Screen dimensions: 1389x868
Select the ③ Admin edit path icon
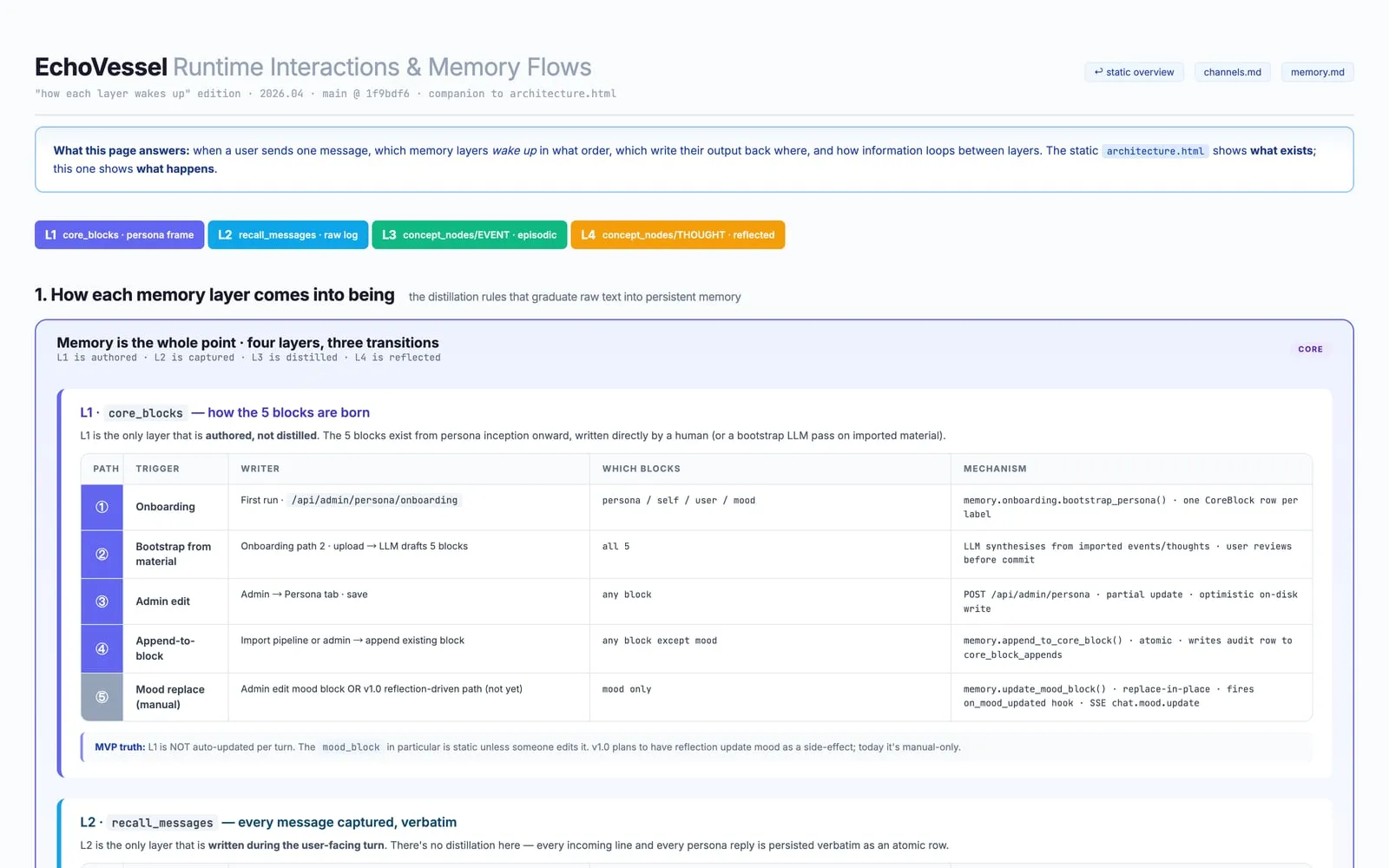(x=102, y=601)
